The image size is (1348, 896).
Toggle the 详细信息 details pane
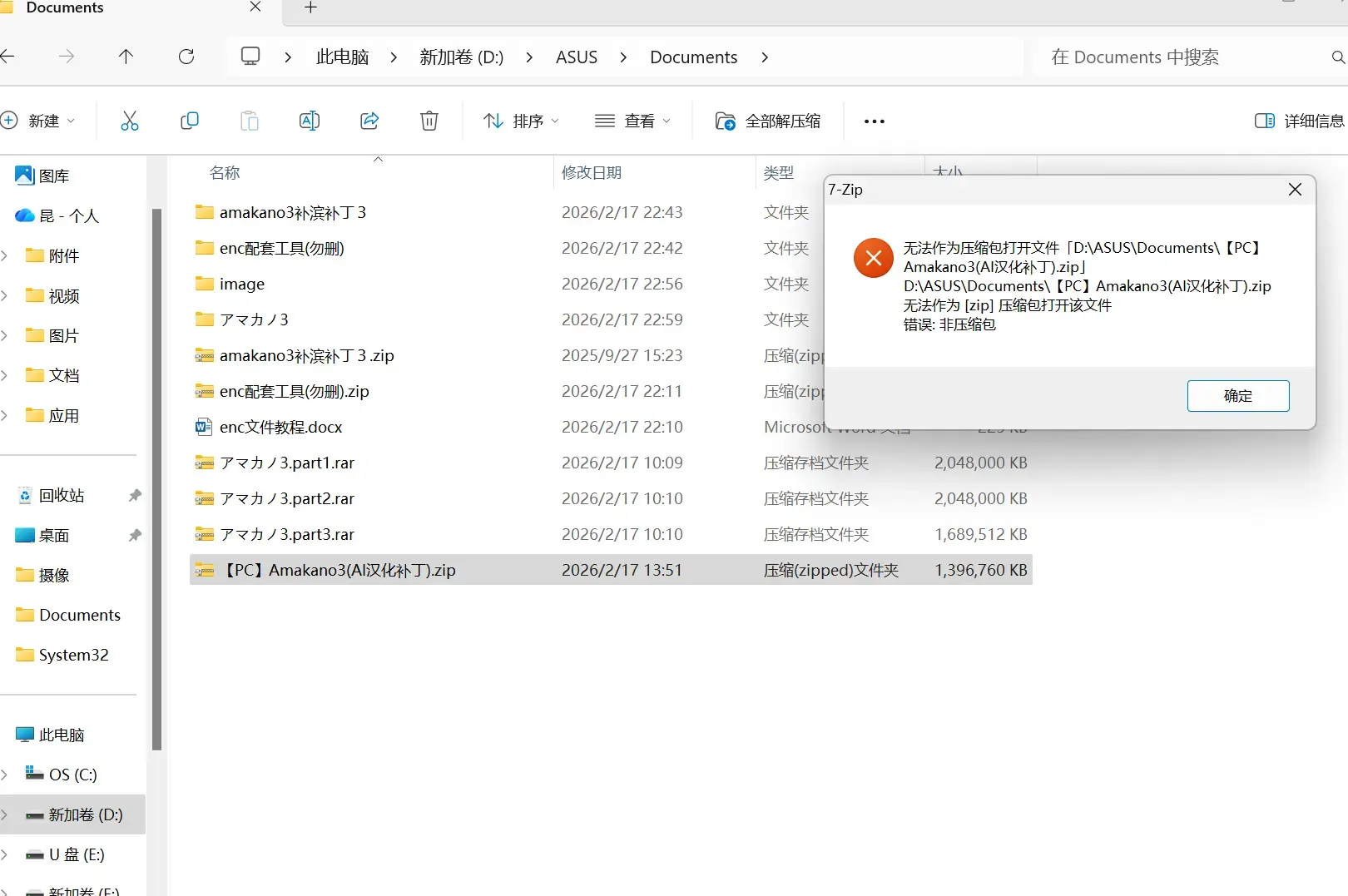pos(1299,121)
